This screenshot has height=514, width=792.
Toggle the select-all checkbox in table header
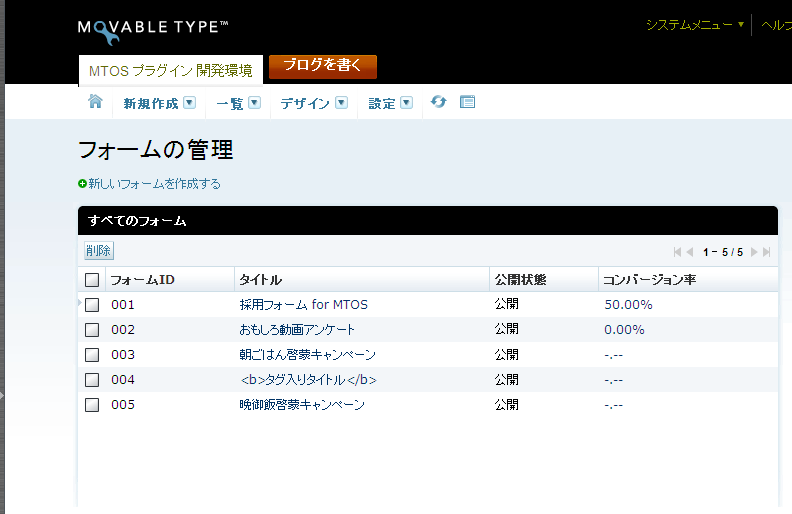click(x=92, y=280)
